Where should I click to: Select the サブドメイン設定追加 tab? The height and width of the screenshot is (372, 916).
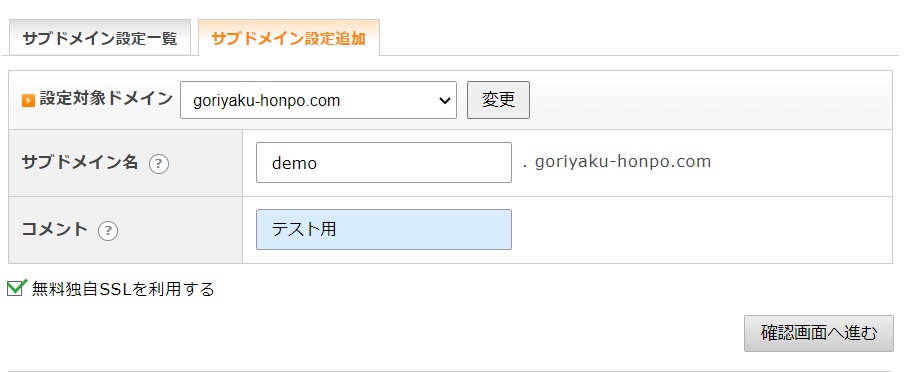[289, 39]
